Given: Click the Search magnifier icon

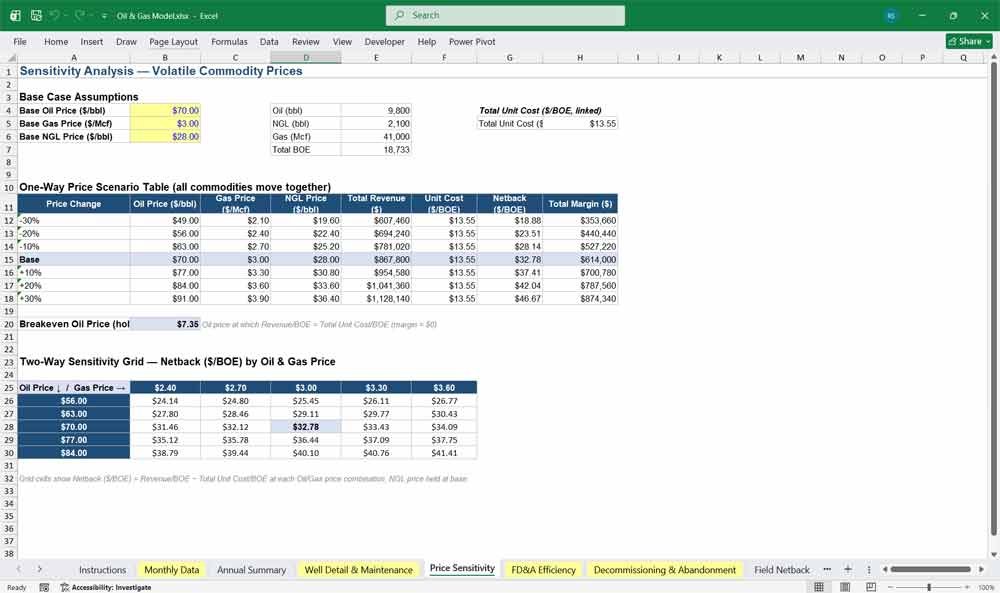Looking at the screenshot, I should click(399, 15).
